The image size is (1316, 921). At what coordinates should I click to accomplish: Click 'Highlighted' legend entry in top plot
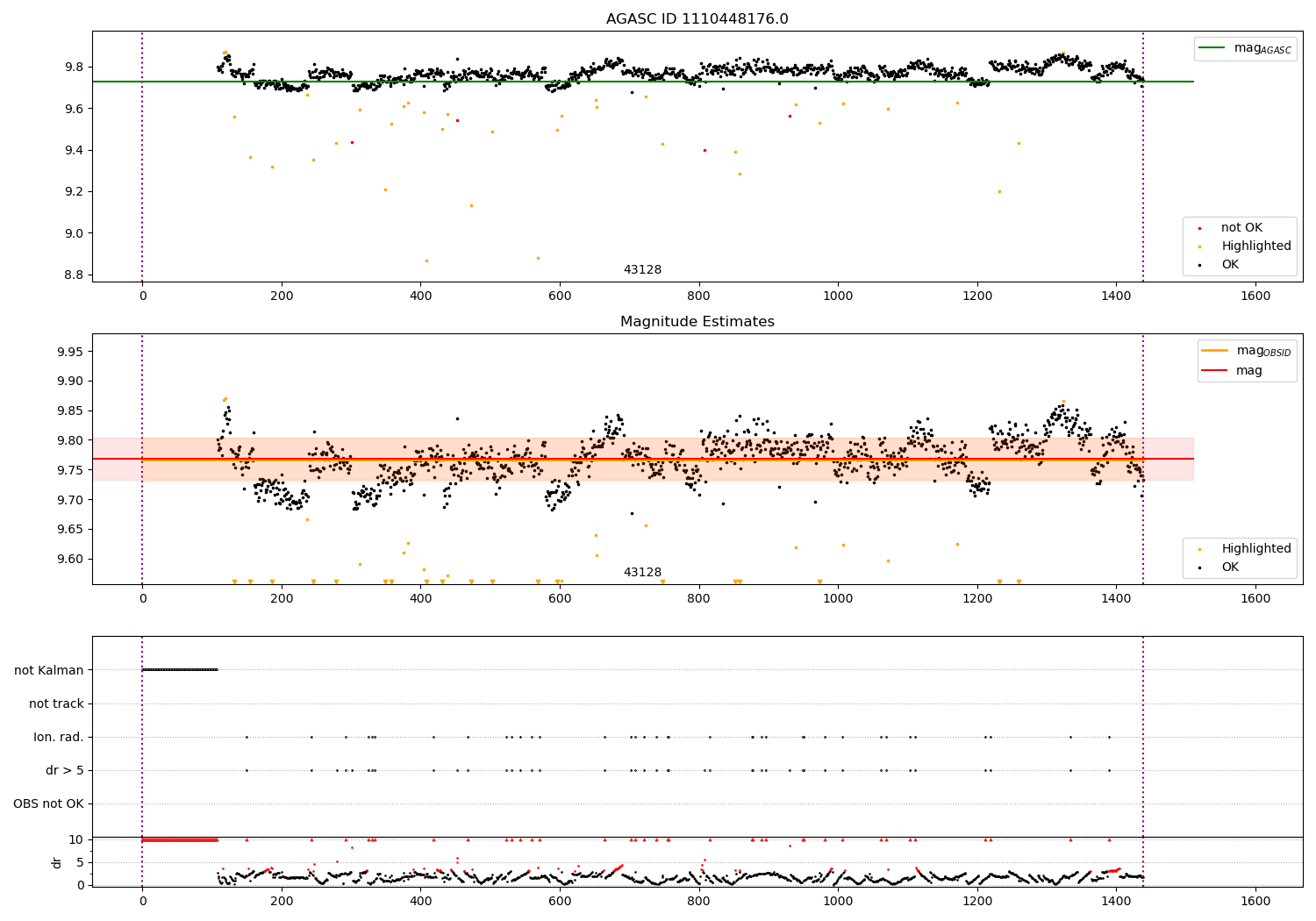(1256, 246)
